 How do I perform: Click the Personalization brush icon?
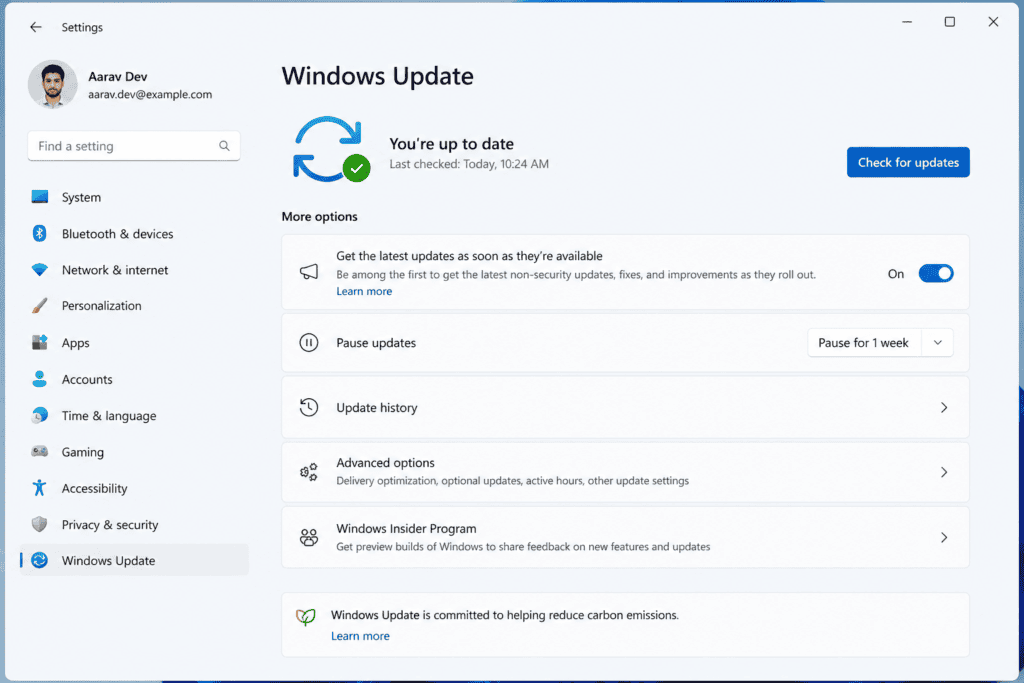coord(40,306)
